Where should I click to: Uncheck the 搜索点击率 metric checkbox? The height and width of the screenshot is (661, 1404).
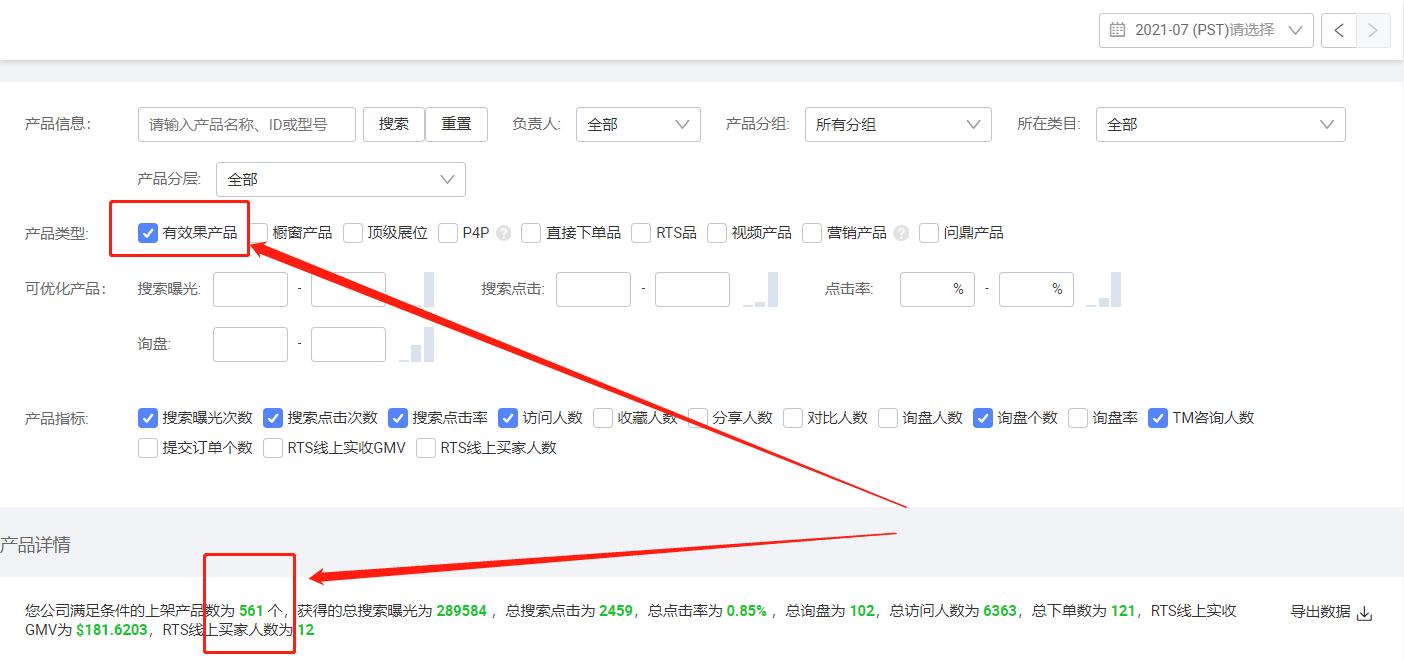coord(398,418)
